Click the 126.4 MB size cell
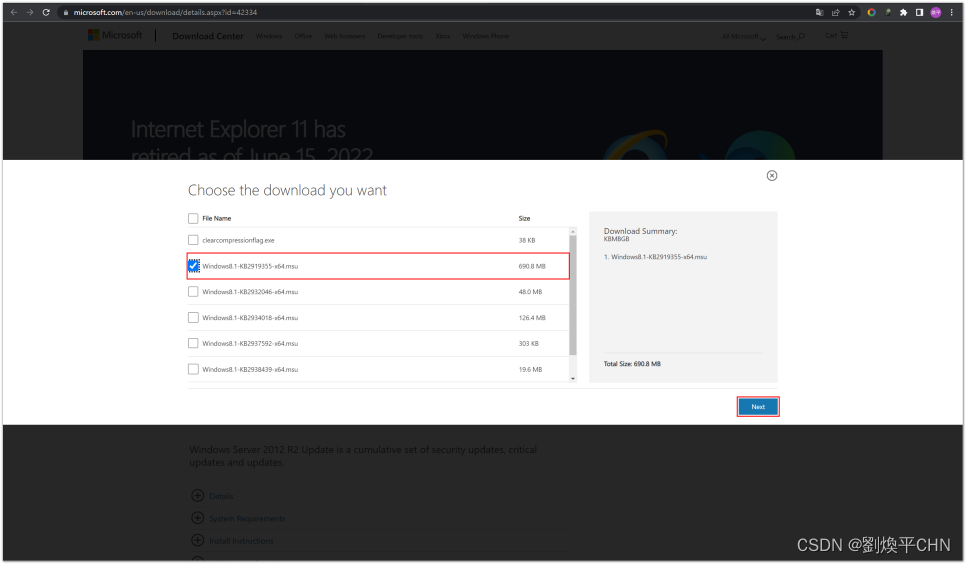966x564 pixels. pyautogui.click(x=532, y=318)
